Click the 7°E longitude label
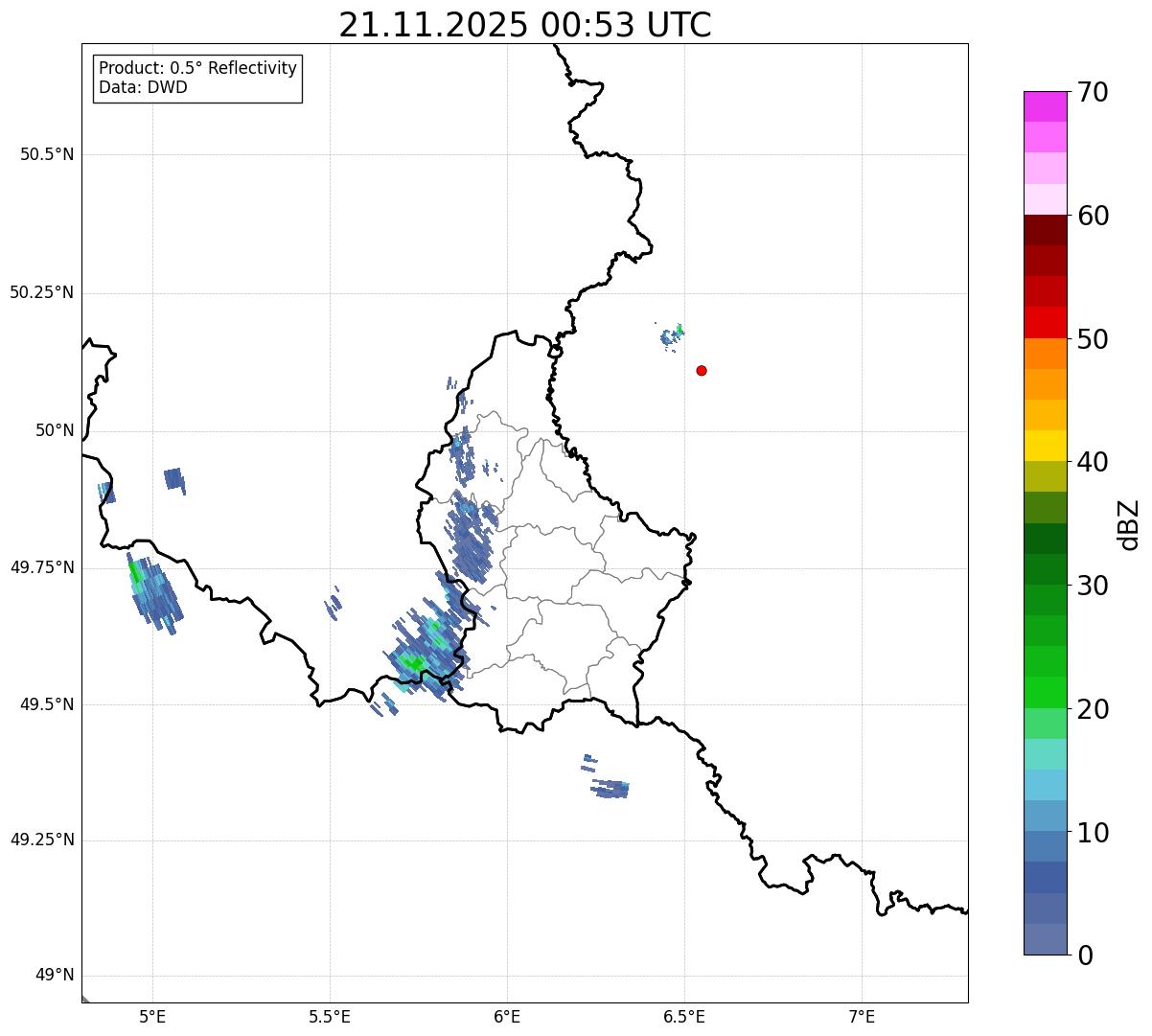Viewport: 1152px width, 1036px height. (x=862, y=1016)
